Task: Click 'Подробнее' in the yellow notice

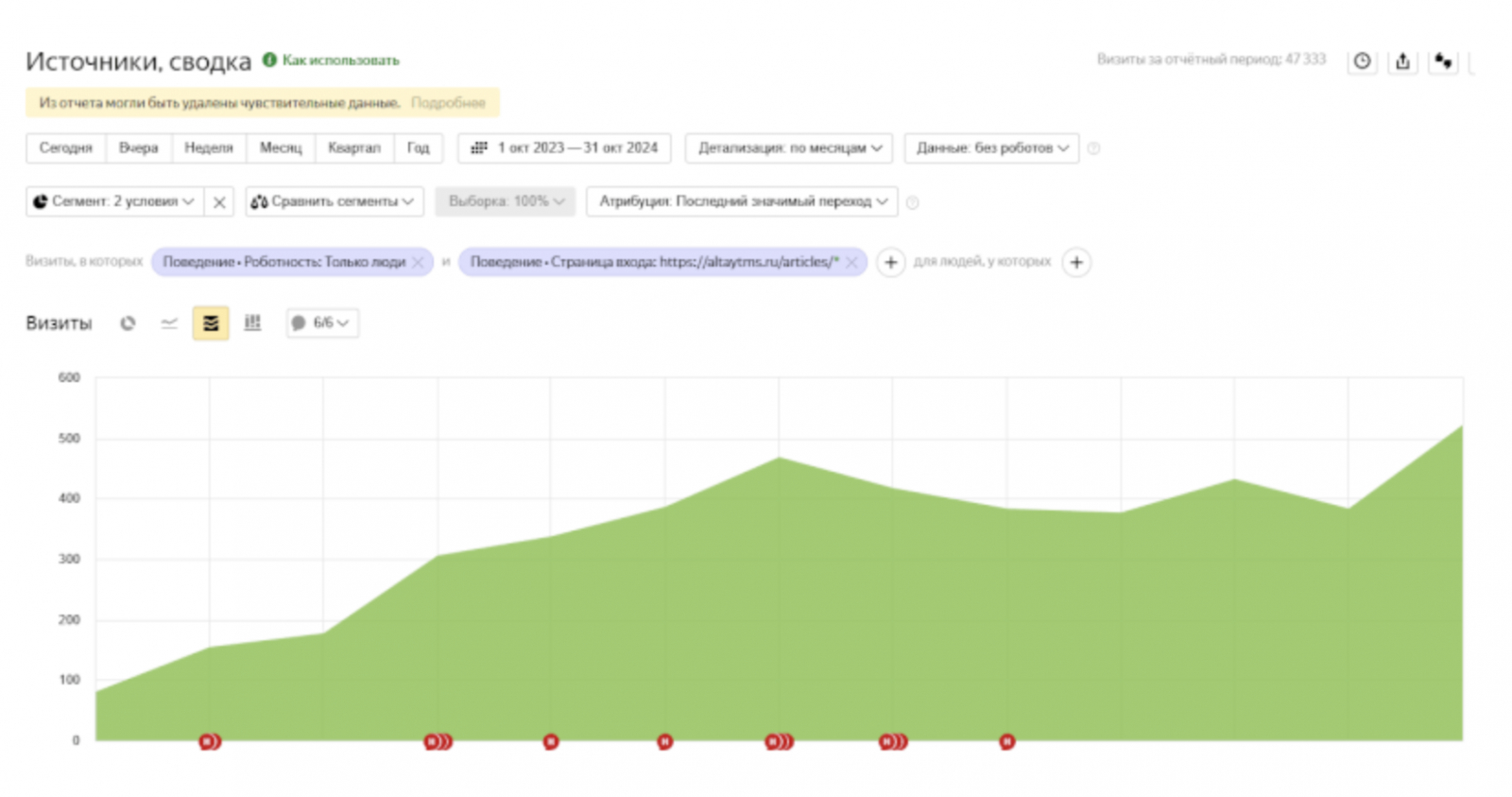Action: [448, 102]
